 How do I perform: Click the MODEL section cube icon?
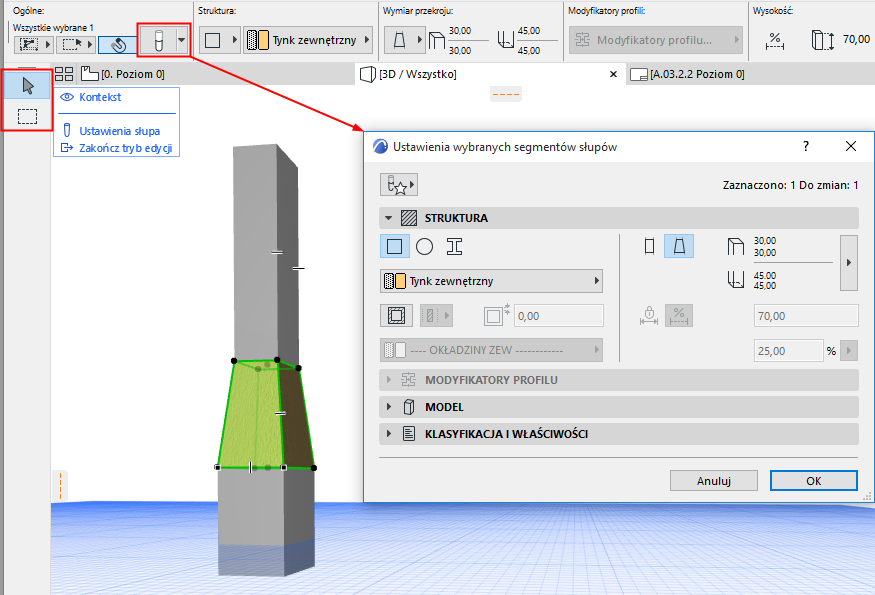(409, 407)
